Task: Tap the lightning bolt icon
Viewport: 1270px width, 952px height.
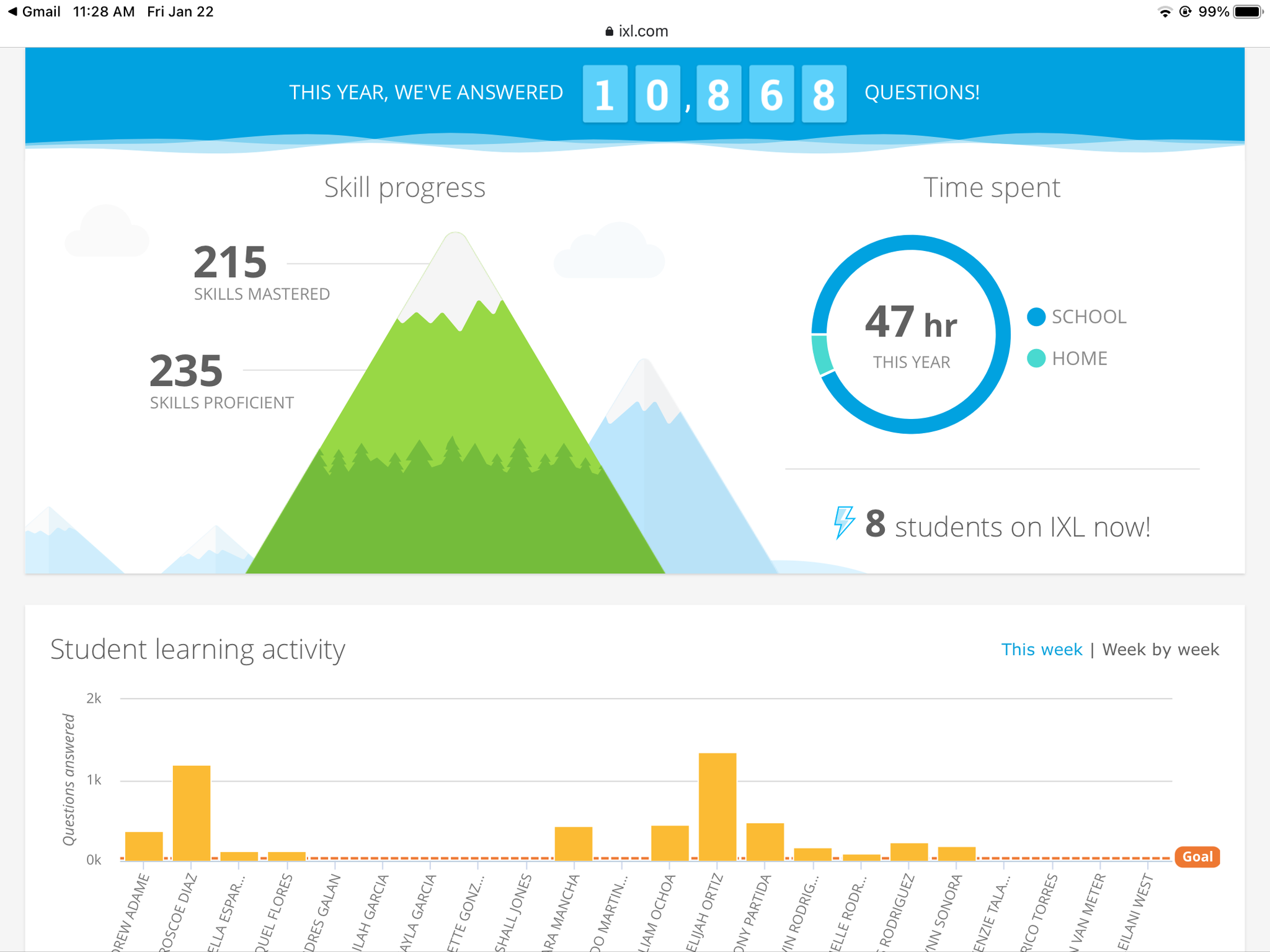Action: tap(844, 522)
